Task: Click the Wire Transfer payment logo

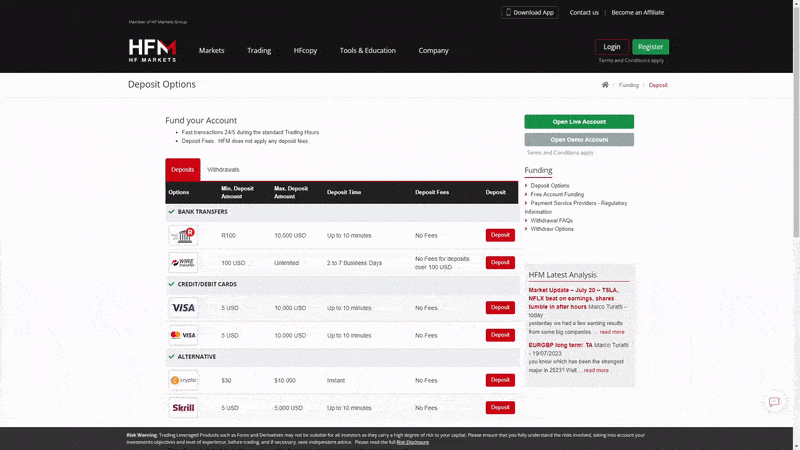Action: pyautogui.click(x=183, y=263)
